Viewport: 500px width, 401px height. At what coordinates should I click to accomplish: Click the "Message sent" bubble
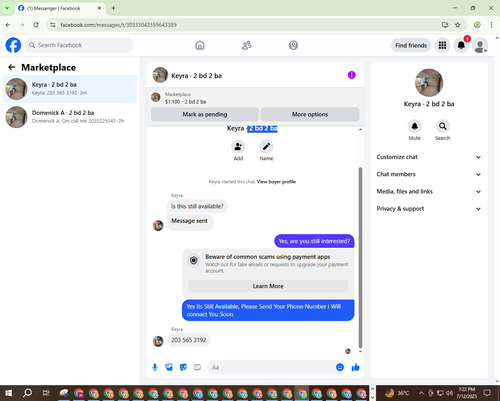pos(190,221)
